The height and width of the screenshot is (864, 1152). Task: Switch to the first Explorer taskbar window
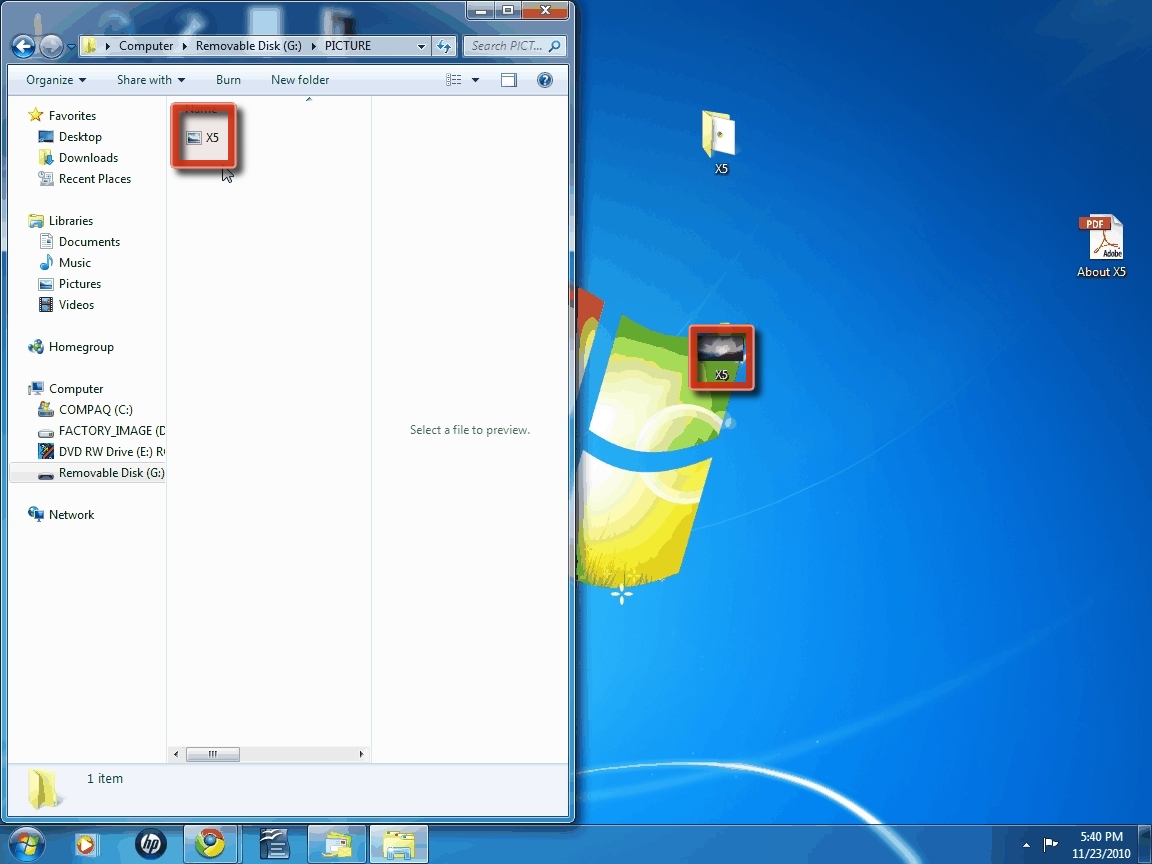point(336,844)
